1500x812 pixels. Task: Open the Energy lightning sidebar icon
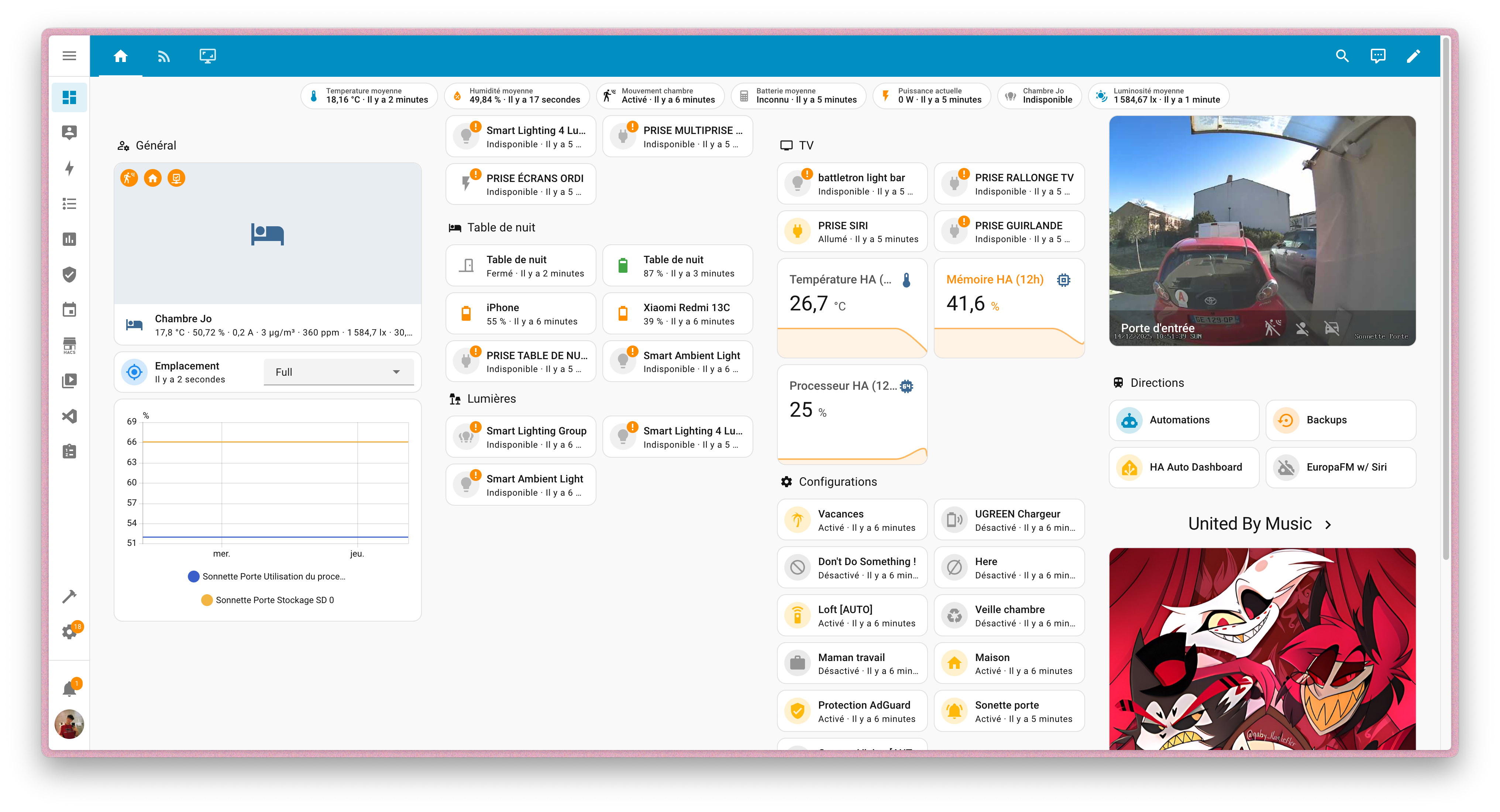69,168
